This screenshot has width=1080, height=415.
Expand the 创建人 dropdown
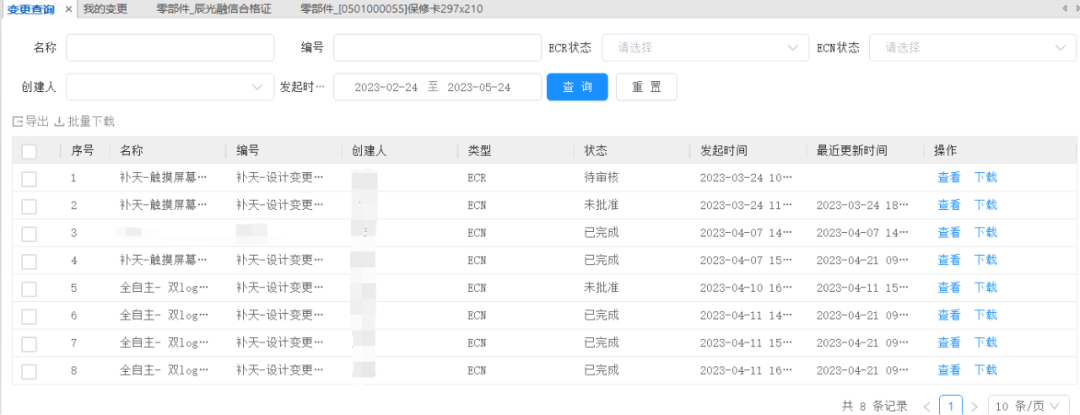click(x=169, y=87)
